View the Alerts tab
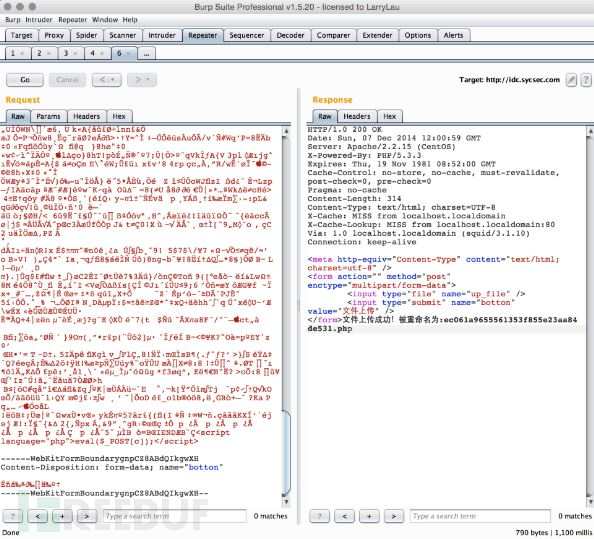594x539 pixels. click(453, 35)
